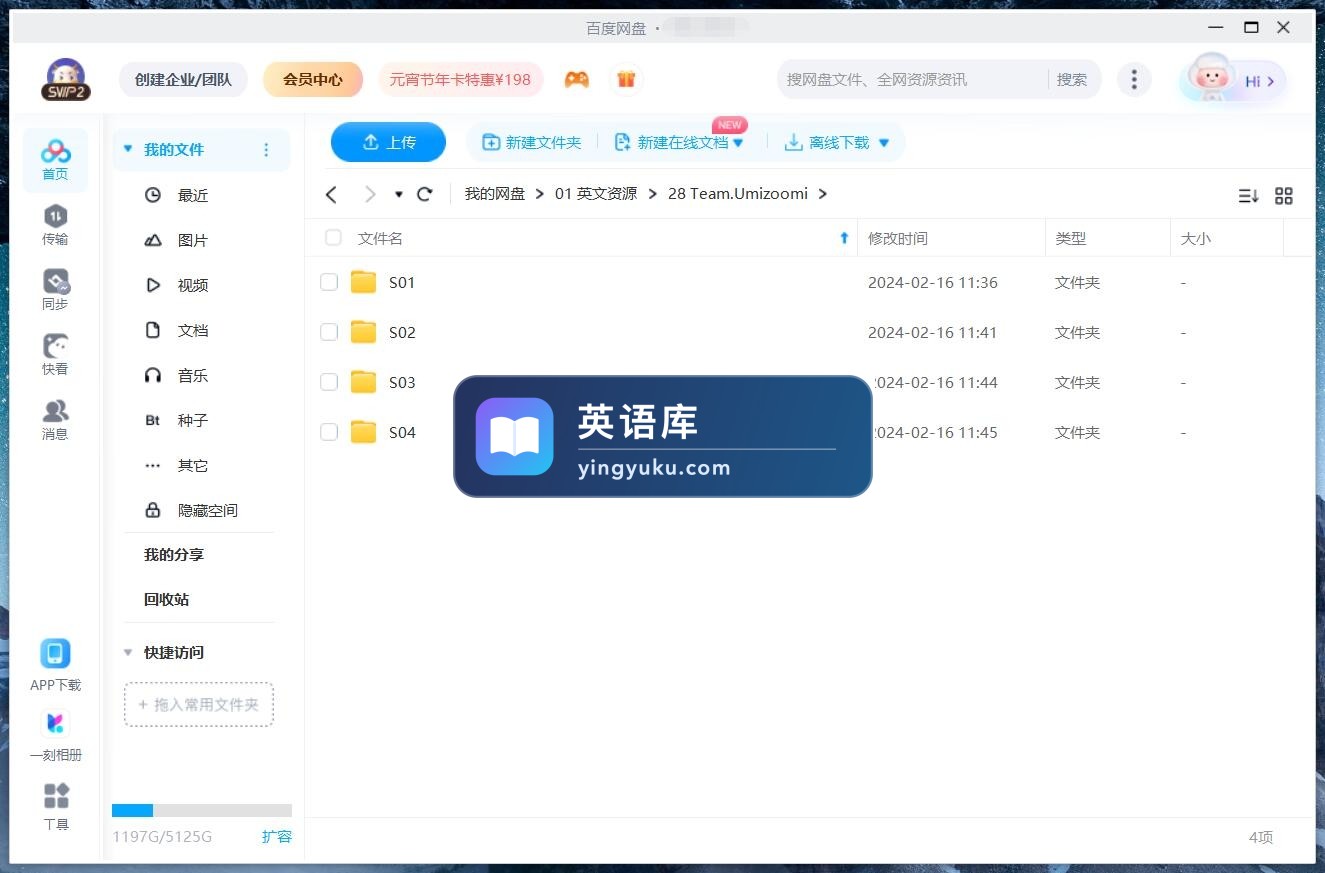Open 隐藏空间 hidden space
Image resolution: width=1325 pixels, height=873 pixels.
coord(208,510)
